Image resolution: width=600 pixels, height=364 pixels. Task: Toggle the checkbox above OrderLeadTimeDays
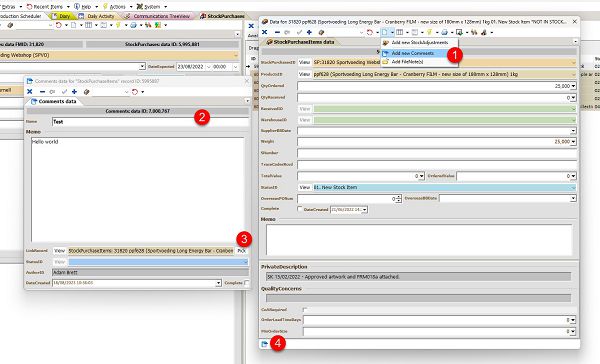pyautogui.click(x=305, y=309)
